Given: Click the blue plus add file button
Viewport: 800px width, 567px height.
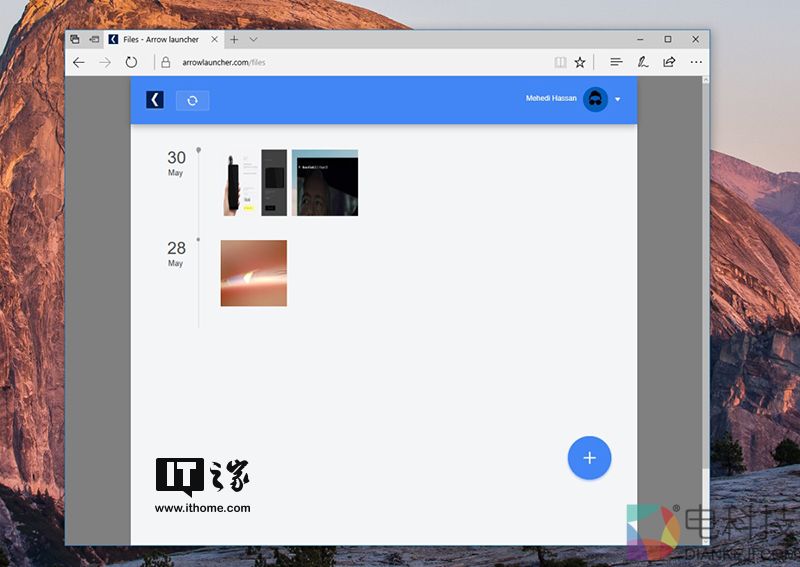Looking at the screenshot, I should (589, 458).
